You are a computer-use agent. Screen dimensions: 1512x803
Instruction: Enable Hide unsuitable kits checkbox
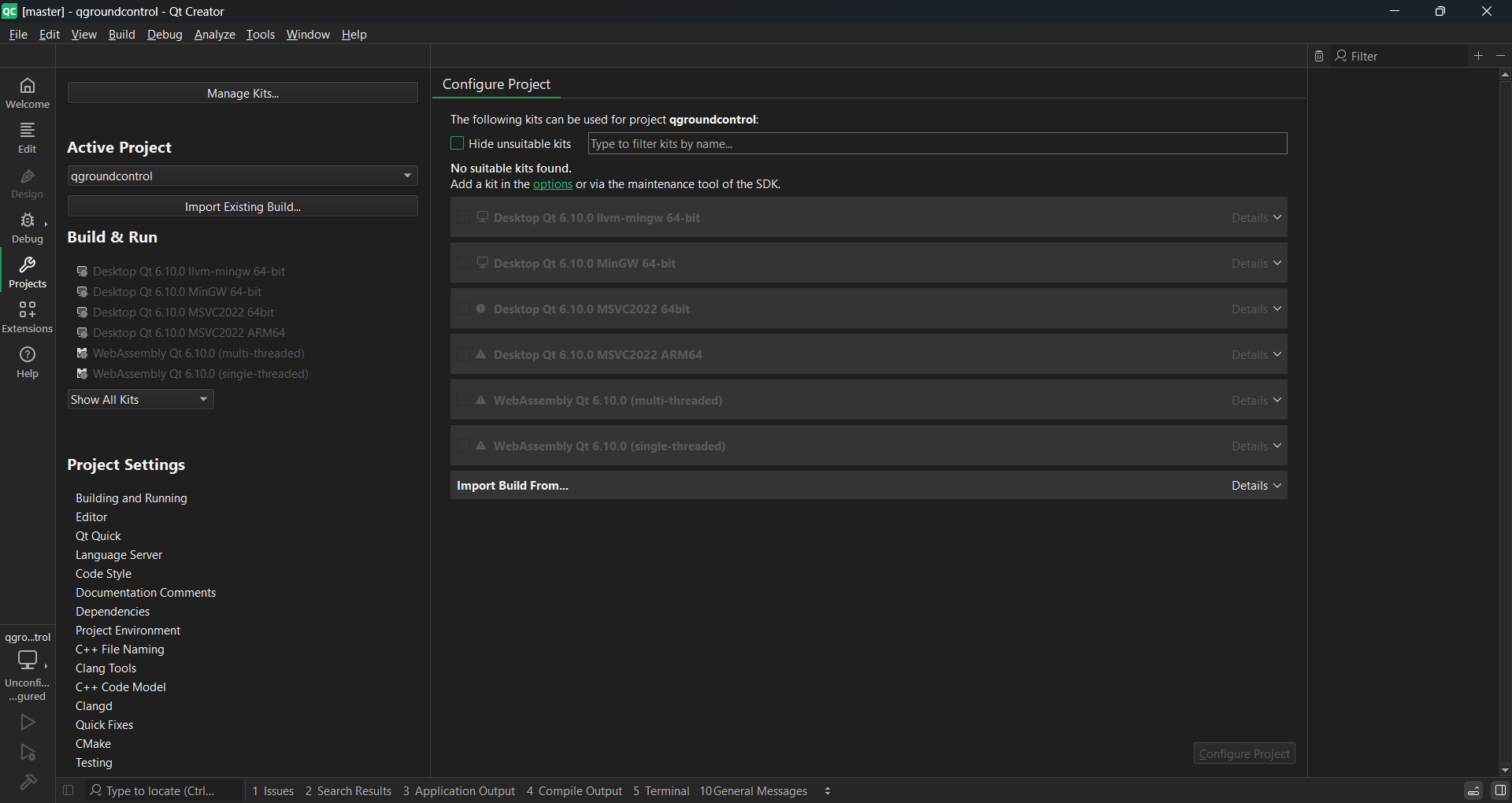(x=457, y=143)
